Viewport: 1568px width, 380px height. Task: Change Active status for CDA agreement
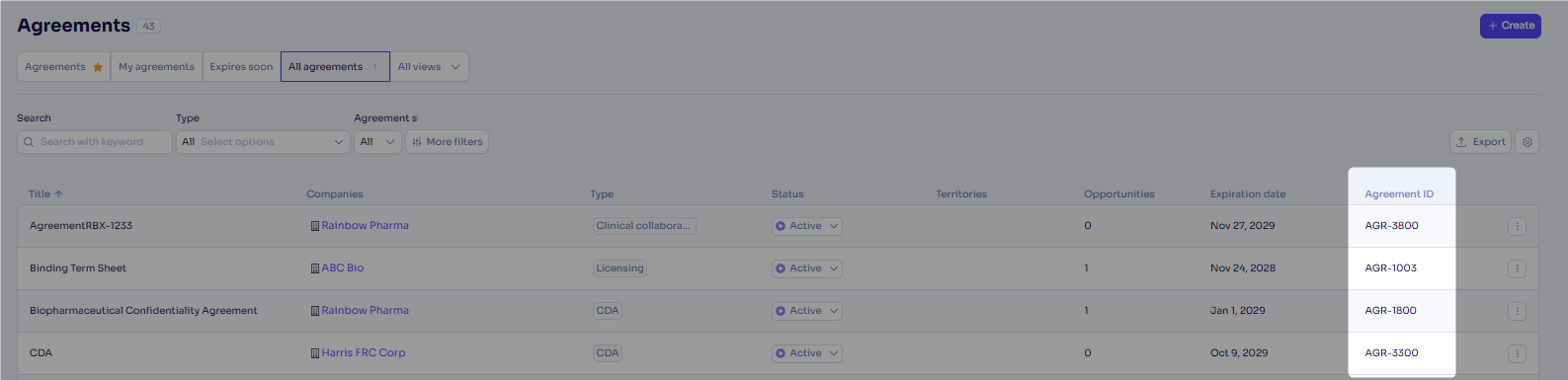pyautogui.click(x=807, y=353)
